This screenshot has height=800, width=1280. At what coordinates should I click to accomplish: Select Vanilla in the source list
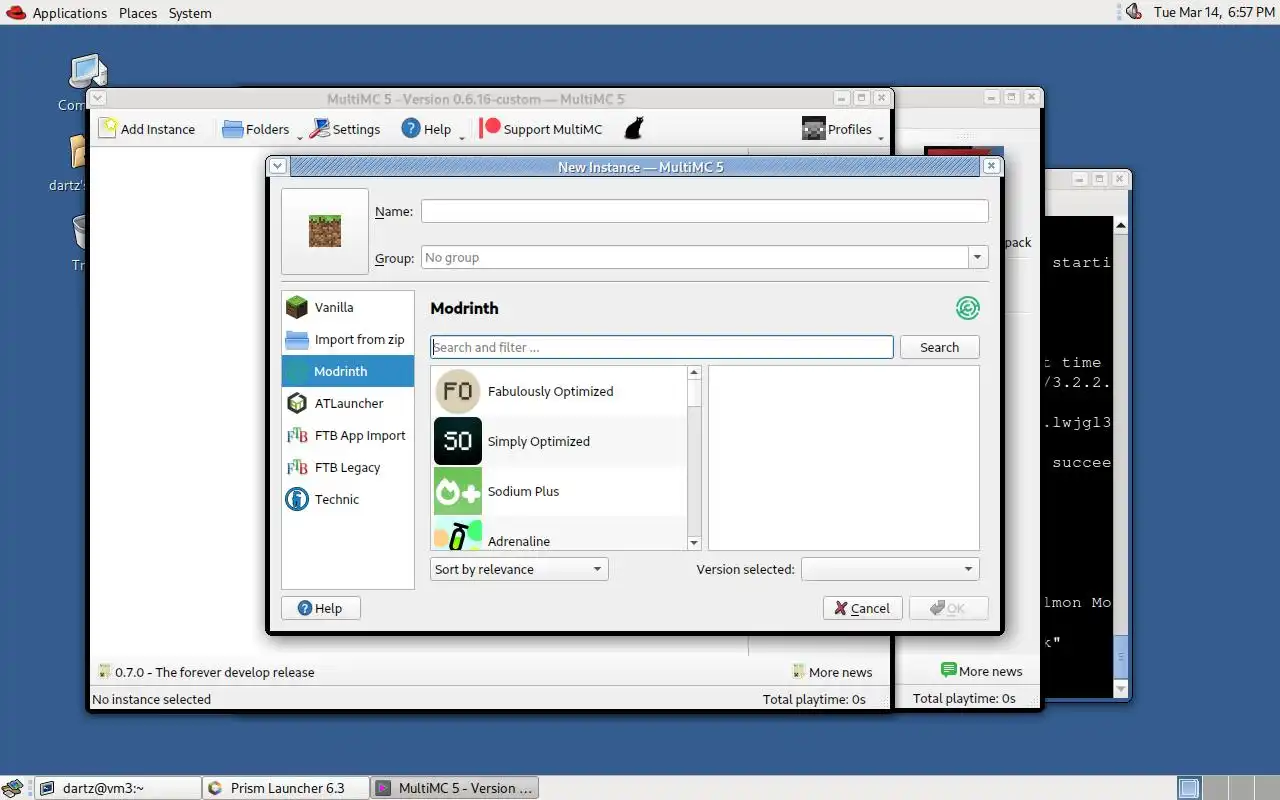pos(348,307)
